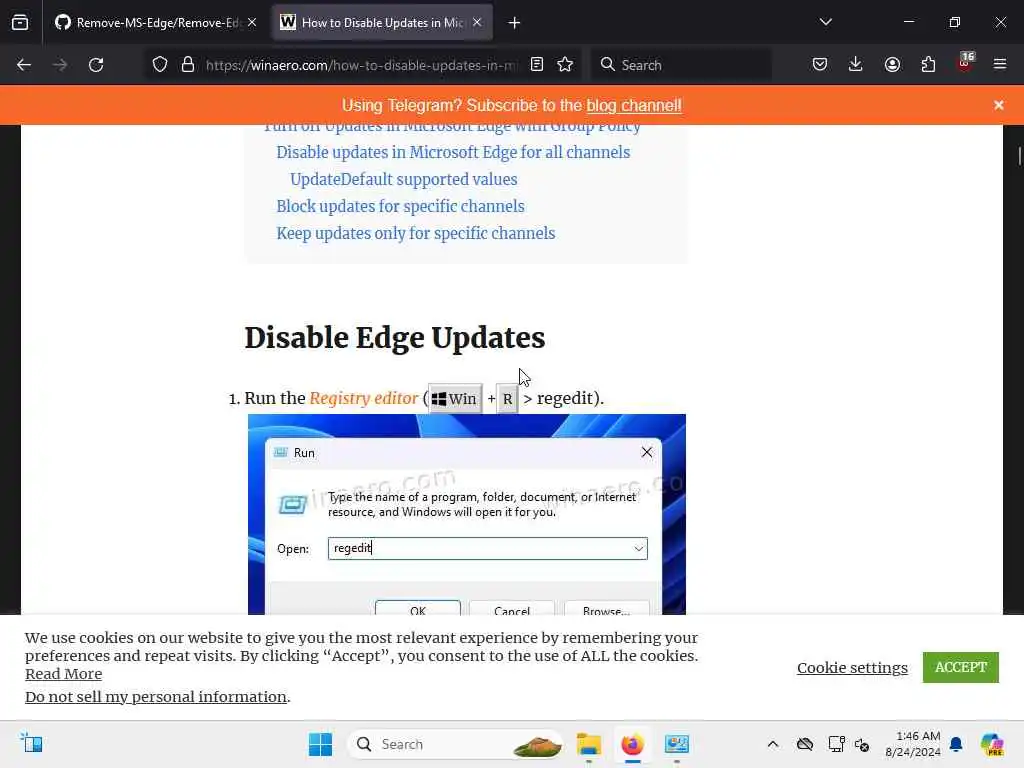
Task: Reload the current page
Action: click(96, 65)
